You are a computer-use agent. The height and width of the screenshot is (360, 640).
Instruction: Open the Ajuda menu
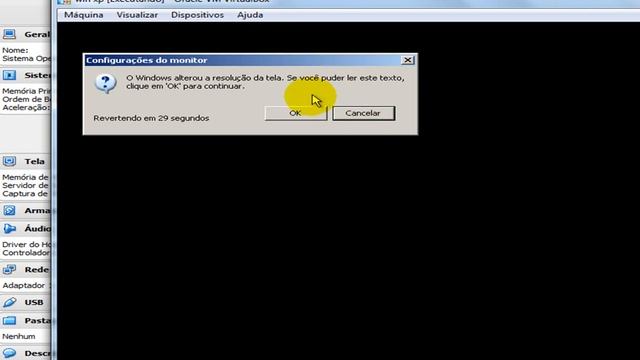(250, 15)
